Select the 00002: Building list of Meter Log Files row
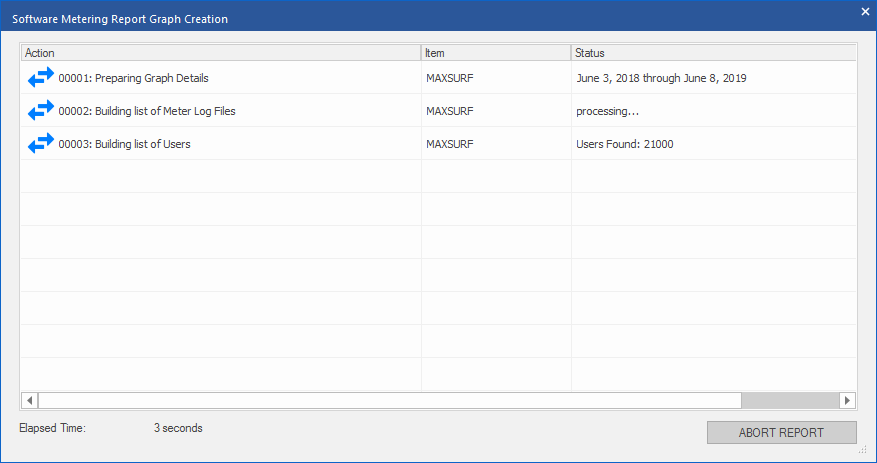This screenshot has width=877, height=463. coord(438,111)
